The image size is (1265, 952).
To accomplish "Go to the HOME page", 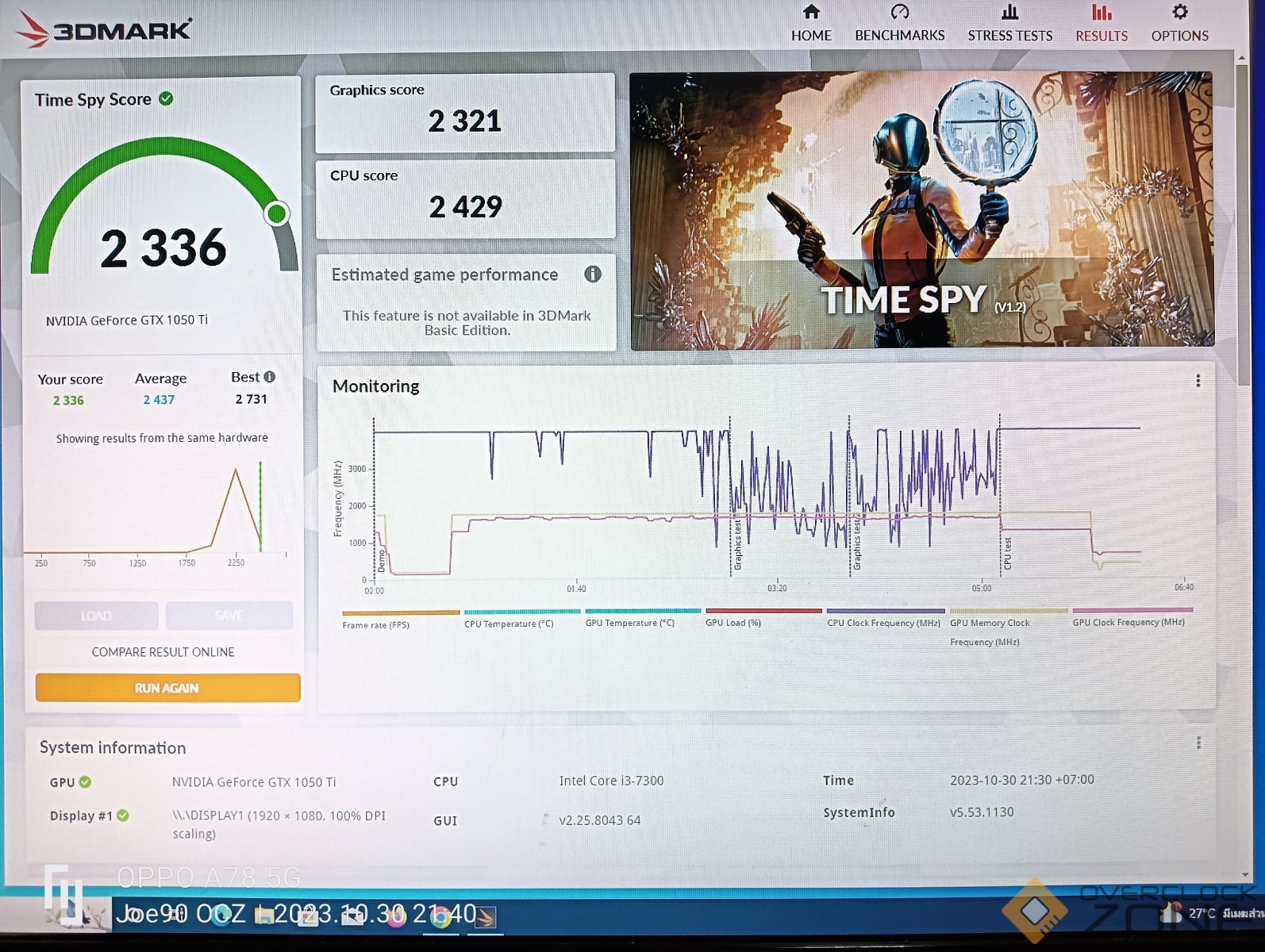I will click(811, 24).
